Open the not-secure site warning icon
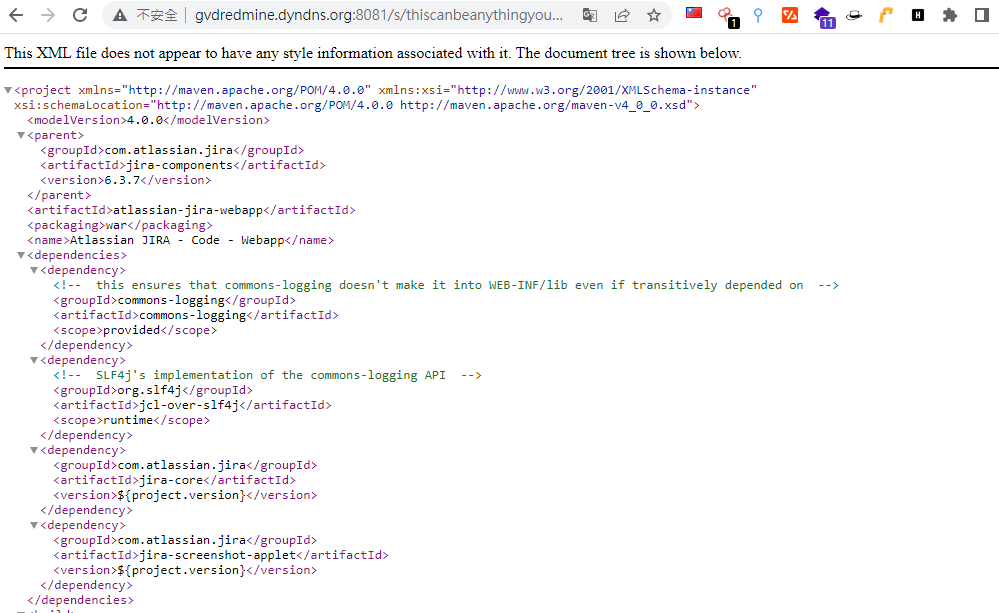This screenshot has height=613, width=999. tap(120, 15)
